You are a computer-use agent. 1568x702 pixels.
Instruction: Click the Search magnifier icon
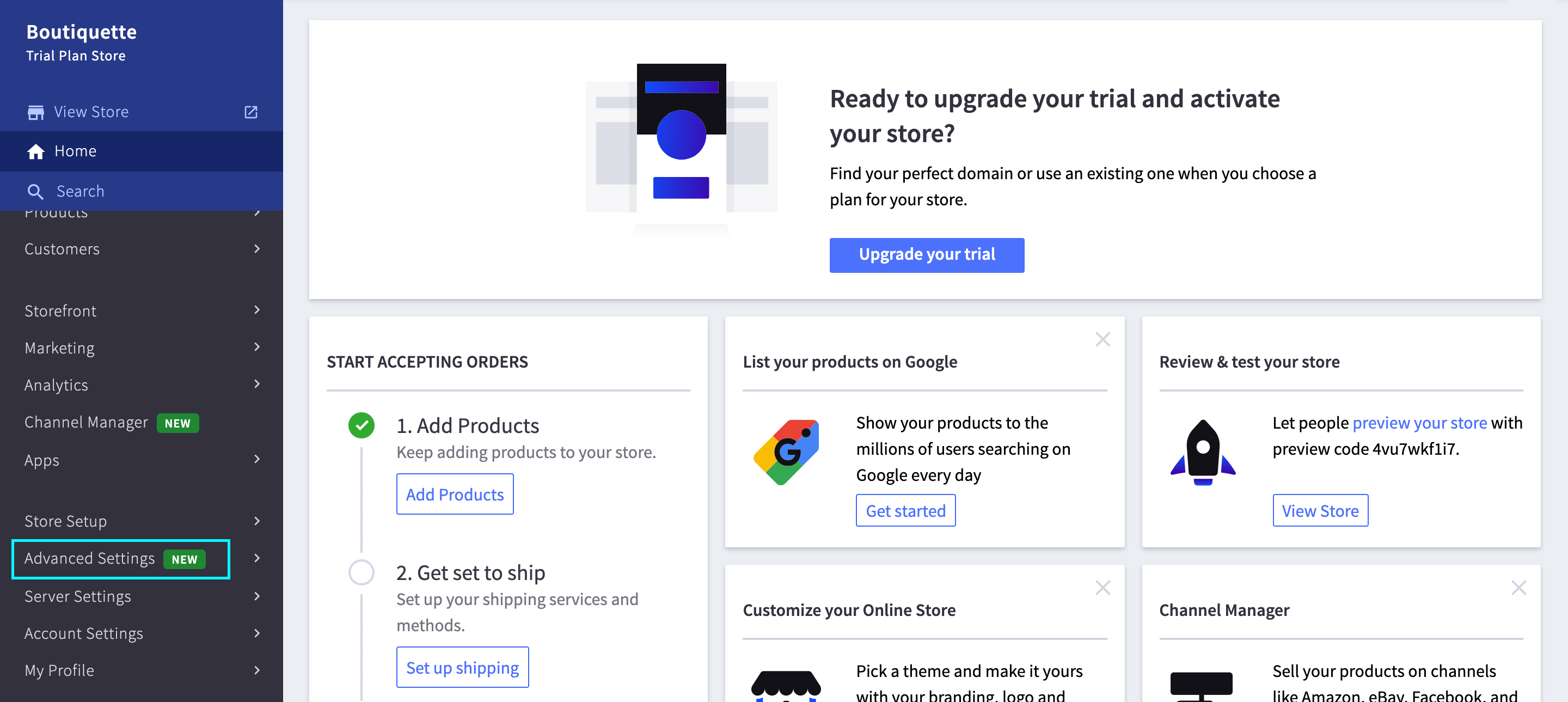pyautogui.click(x=35, y=192)
